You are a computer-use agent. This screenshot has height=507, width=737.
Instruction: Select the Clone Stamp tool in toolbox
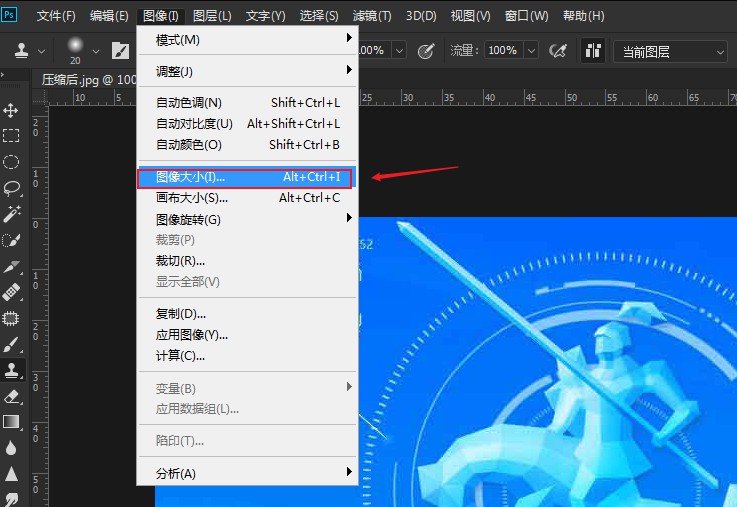(11, 370)
